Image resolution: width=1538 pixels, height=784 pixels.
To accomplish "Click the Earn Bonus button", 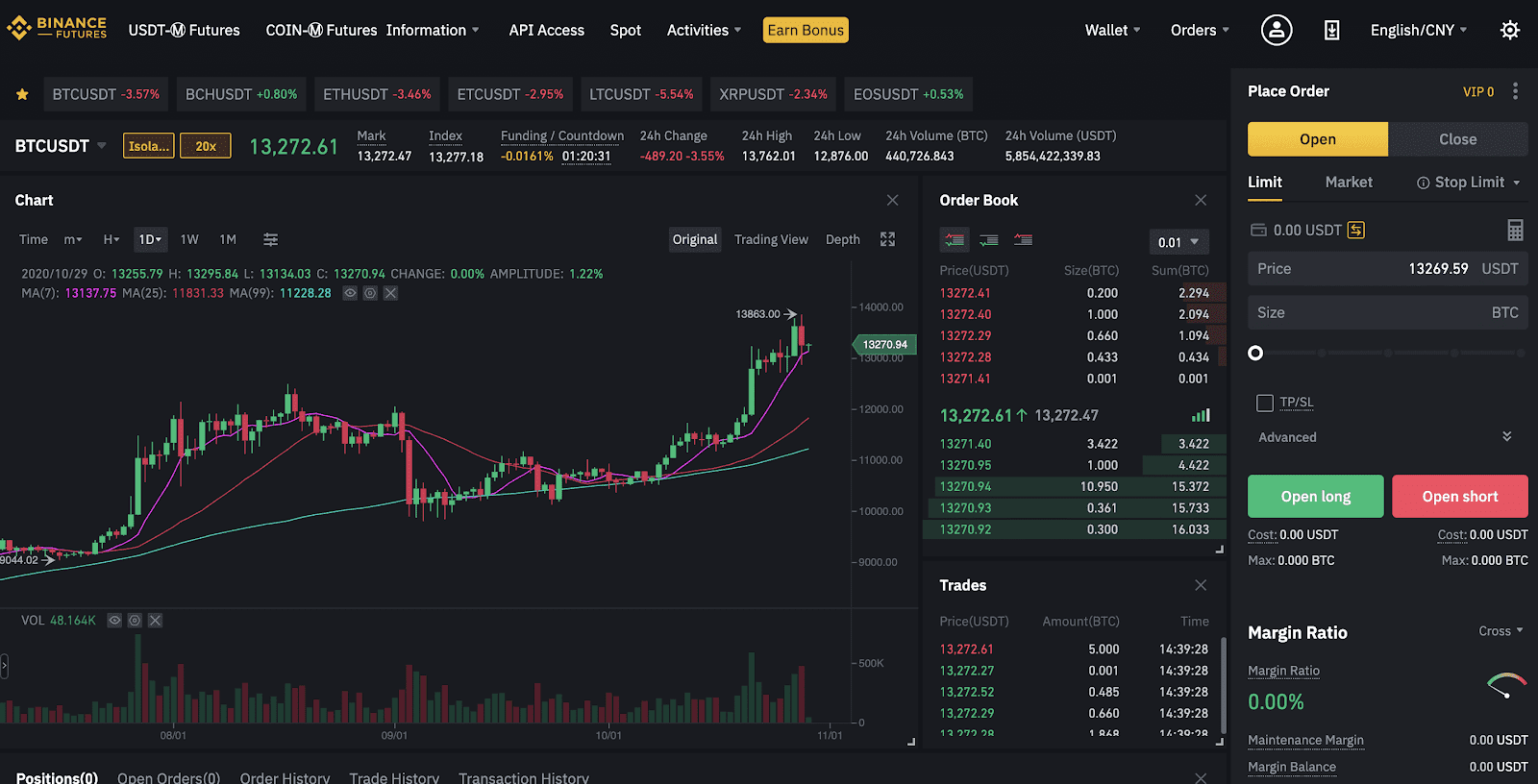I will [x=806, y=30].
